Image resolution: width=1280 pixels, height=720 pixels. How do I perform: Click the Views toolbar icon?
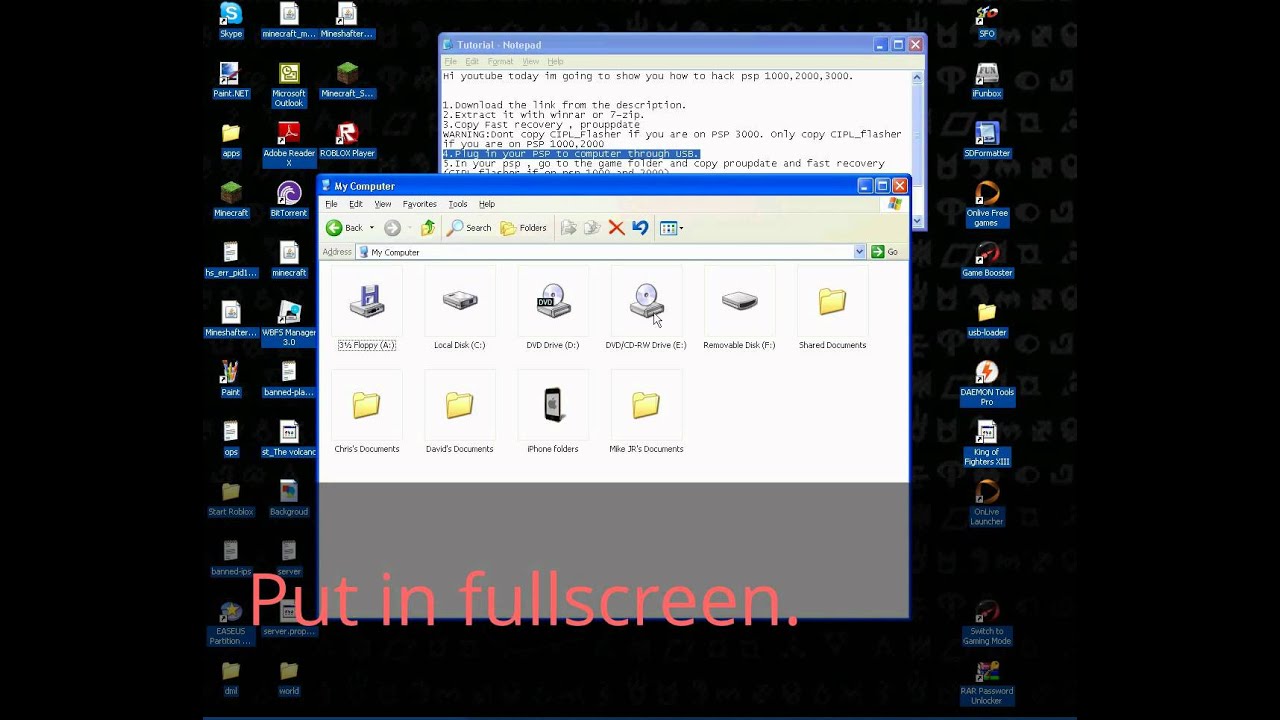[668, 228]
